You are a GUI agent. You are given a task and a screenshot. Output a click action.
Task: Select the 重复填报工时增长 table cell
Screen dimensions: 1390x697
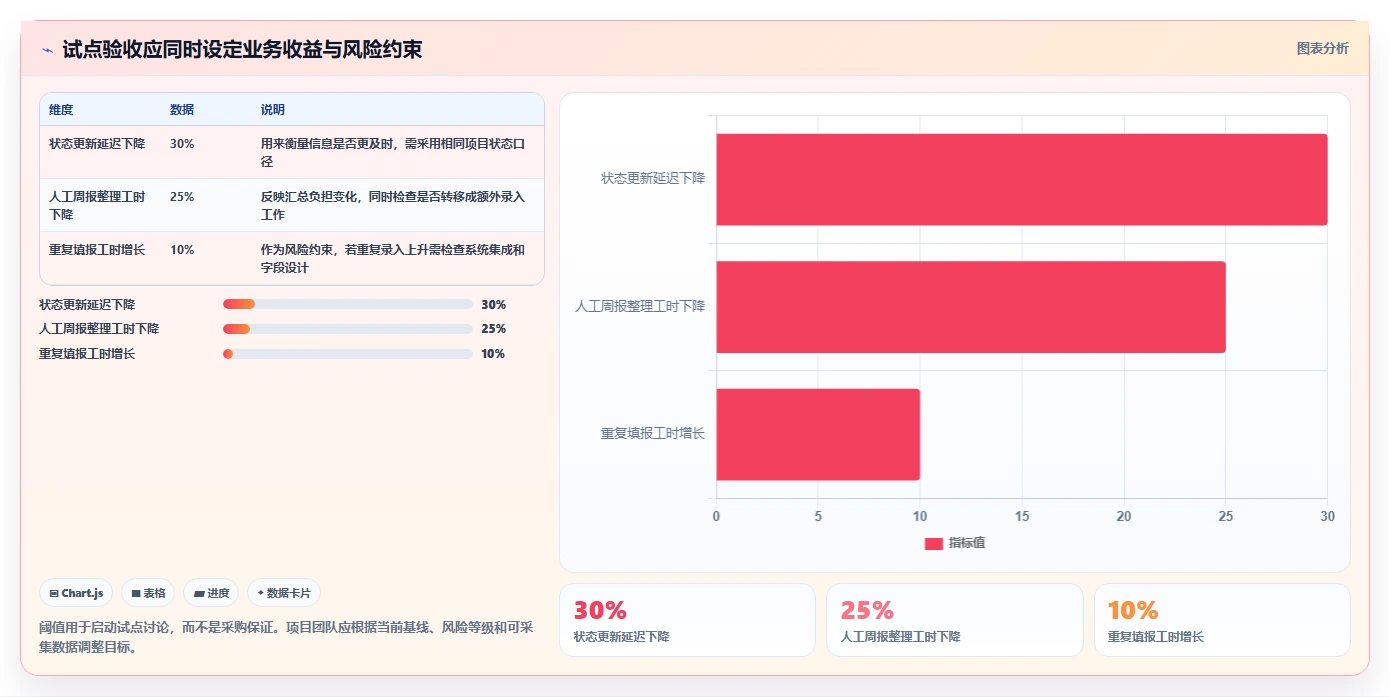click(x=97, y=250)
